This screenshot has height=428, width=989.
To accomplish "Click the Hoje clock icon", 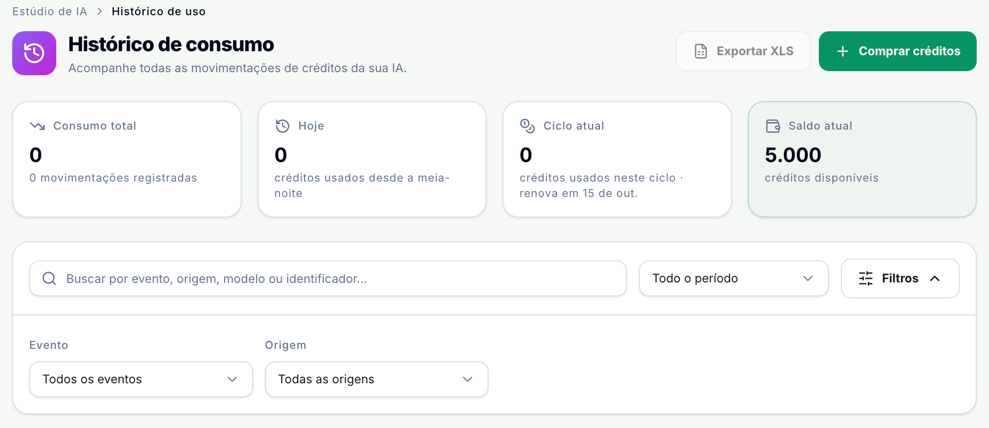I will point(283,126).
